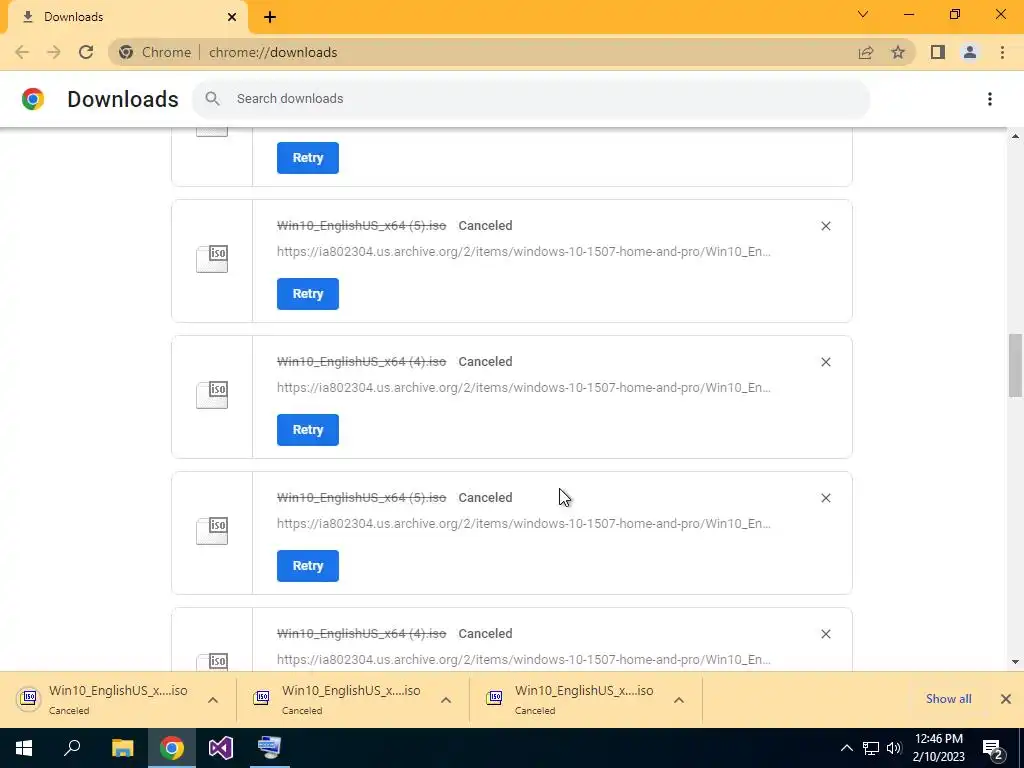Retry the topmost partially visible download
This screenshot has height=768, width=1024.
pyautogui.click(x=308, y=158)
